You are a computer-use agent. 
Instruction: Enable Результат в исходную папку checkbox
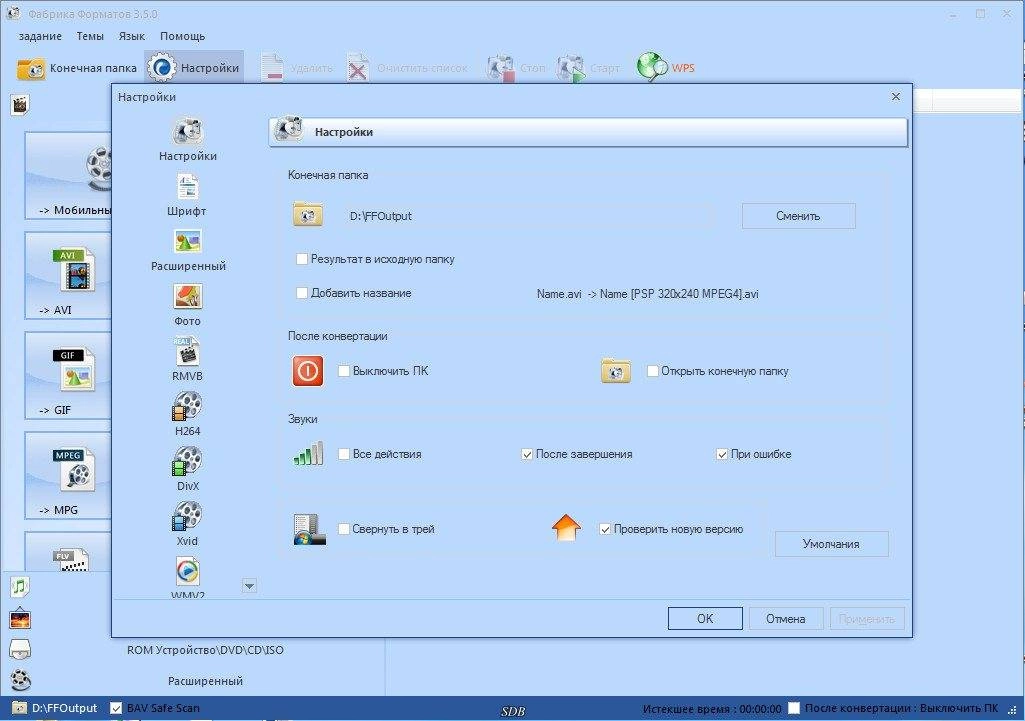(302, 259)
